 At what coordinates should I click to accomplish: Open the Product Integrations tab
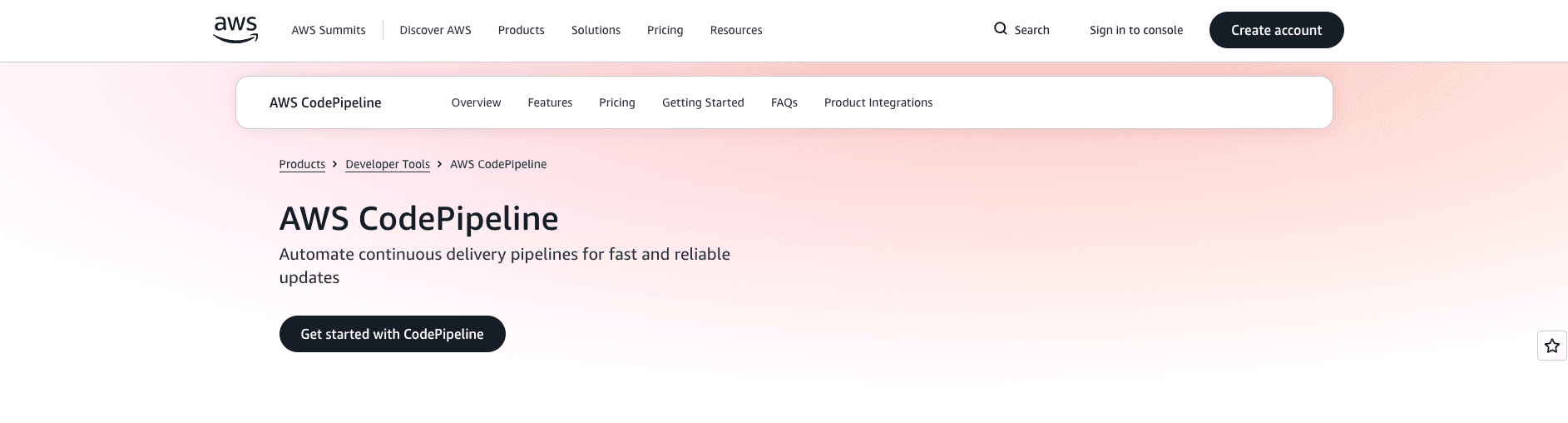coord(878,102)
